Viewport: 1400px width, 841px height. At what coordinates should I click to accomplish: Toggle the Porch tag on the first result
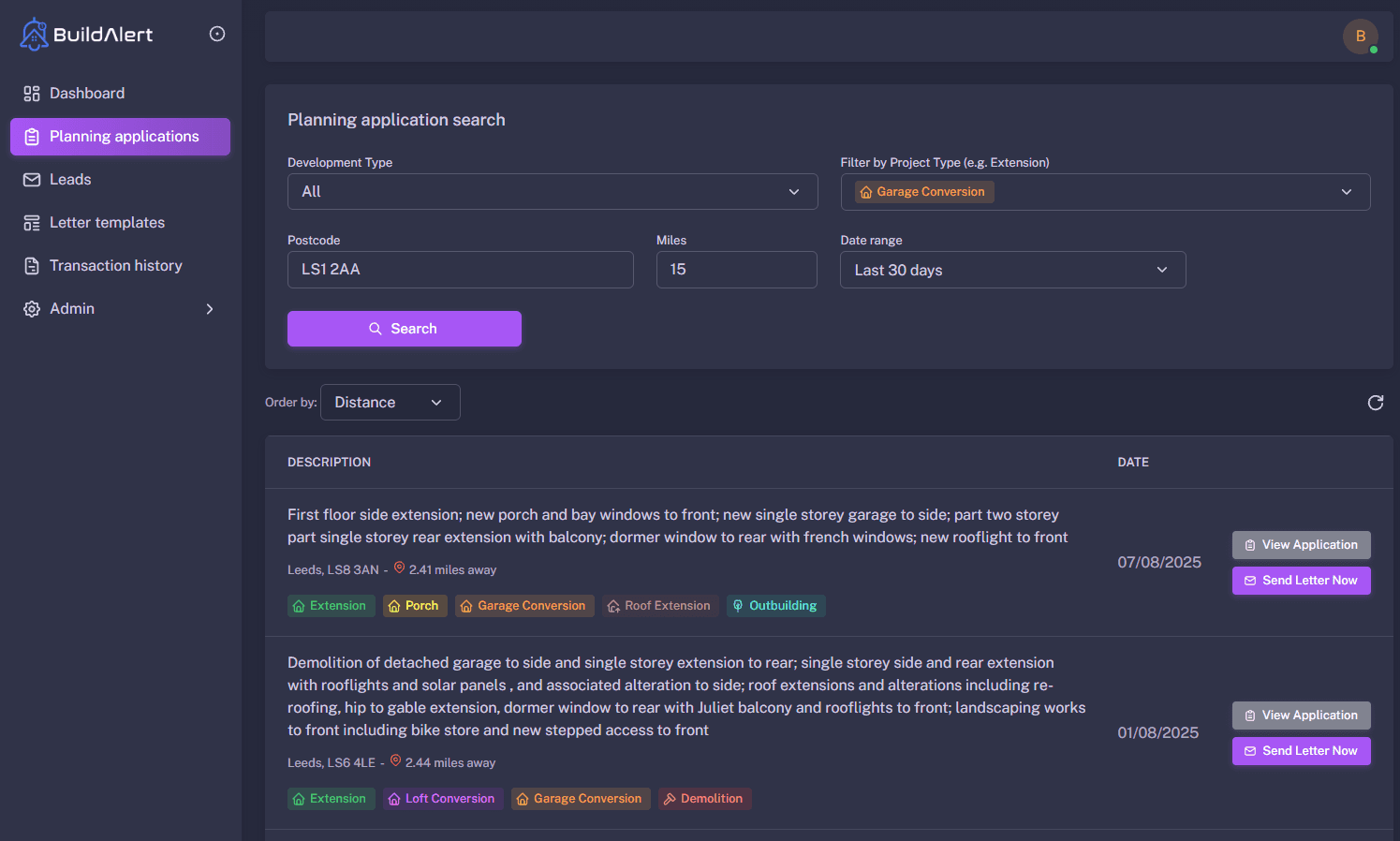tap(415, 606)
